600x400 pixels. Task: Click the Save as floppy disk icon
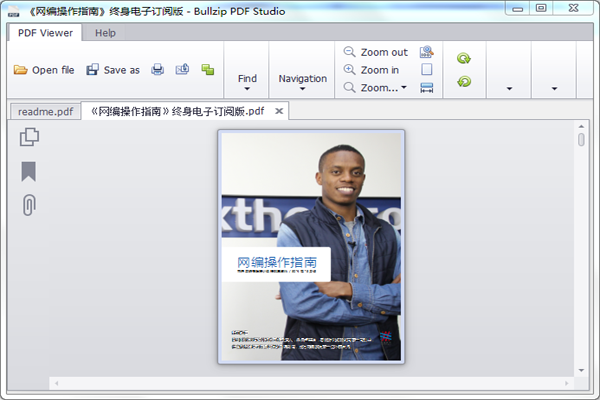point(92,70)
